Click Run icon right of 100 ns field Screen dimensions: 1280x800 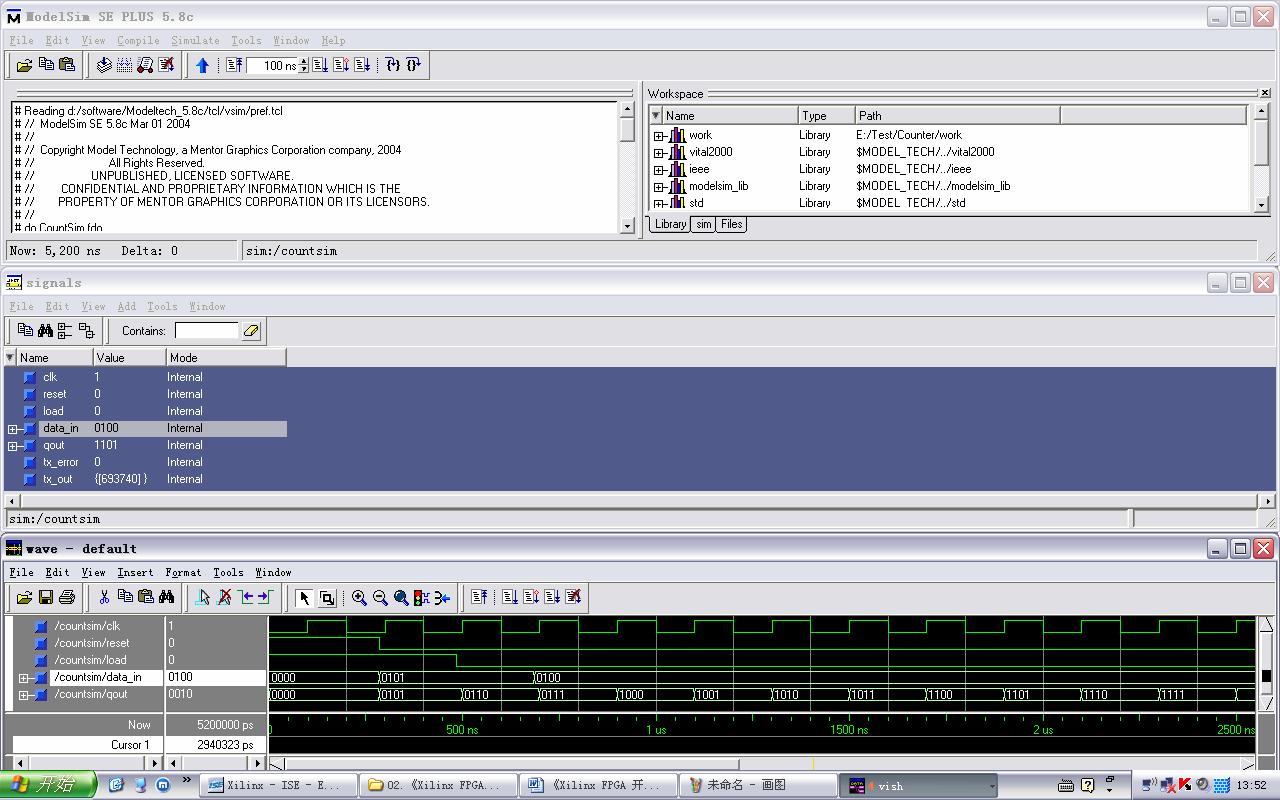point(320,65)
